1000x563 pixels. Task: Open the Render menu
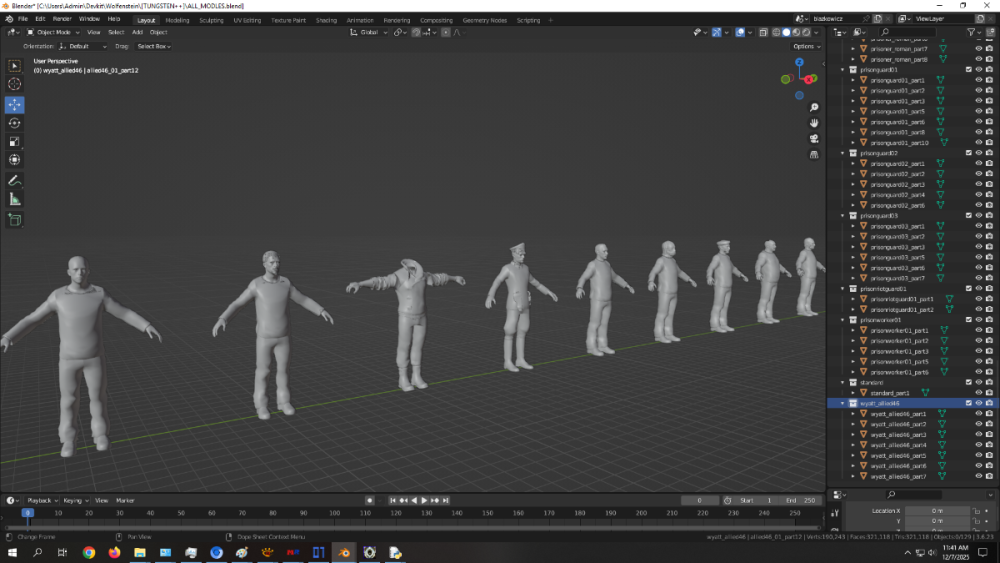pos(62,19)
